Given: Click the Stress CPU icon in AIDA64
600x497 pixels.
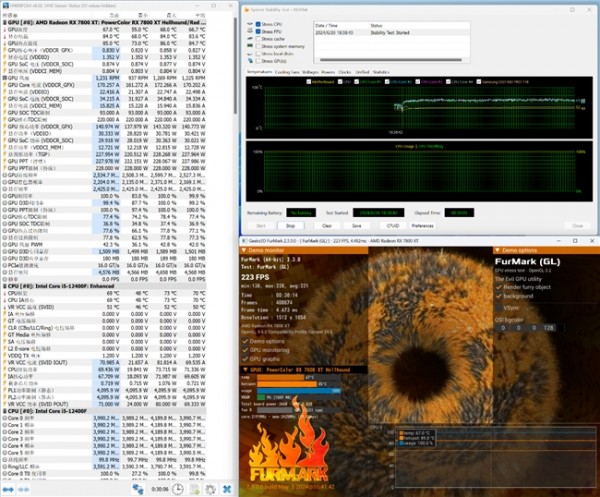Looking at the screenshot, I should click(x=250, y=24).
